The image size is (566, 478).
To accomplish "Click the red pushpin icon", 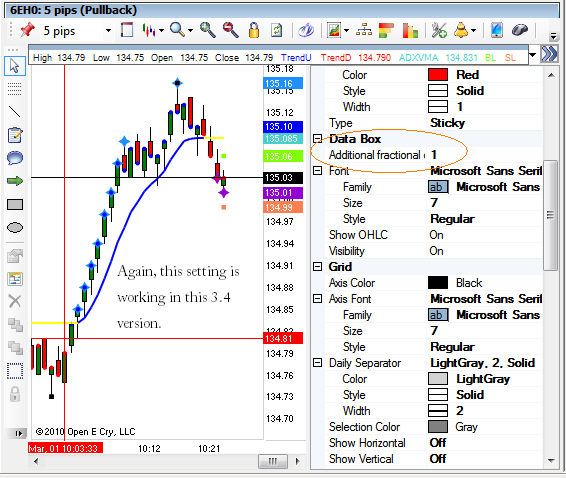I will [x=27, y=30].
